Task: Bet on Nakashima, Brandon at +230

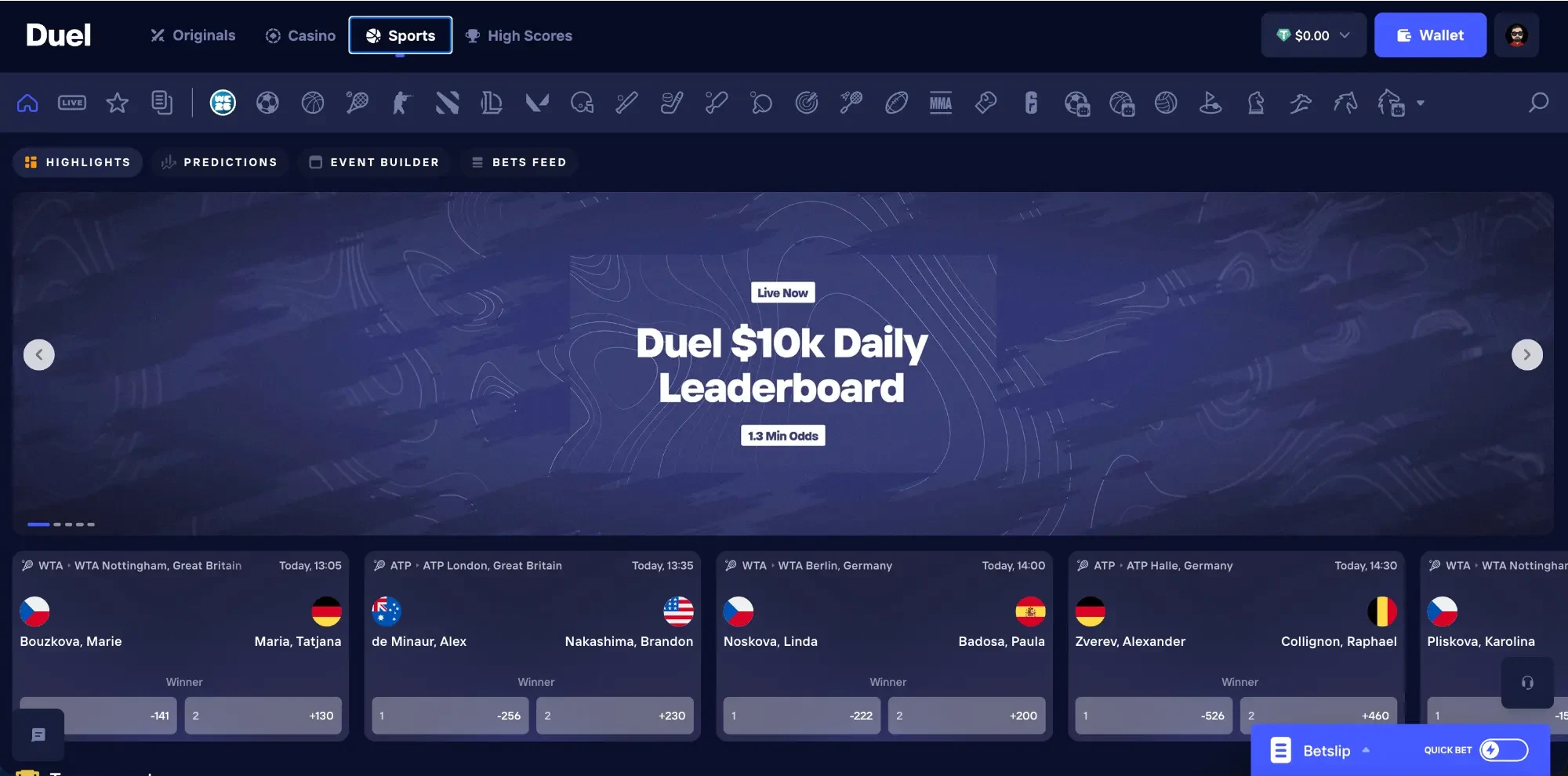Action: [x=615, y=716]
